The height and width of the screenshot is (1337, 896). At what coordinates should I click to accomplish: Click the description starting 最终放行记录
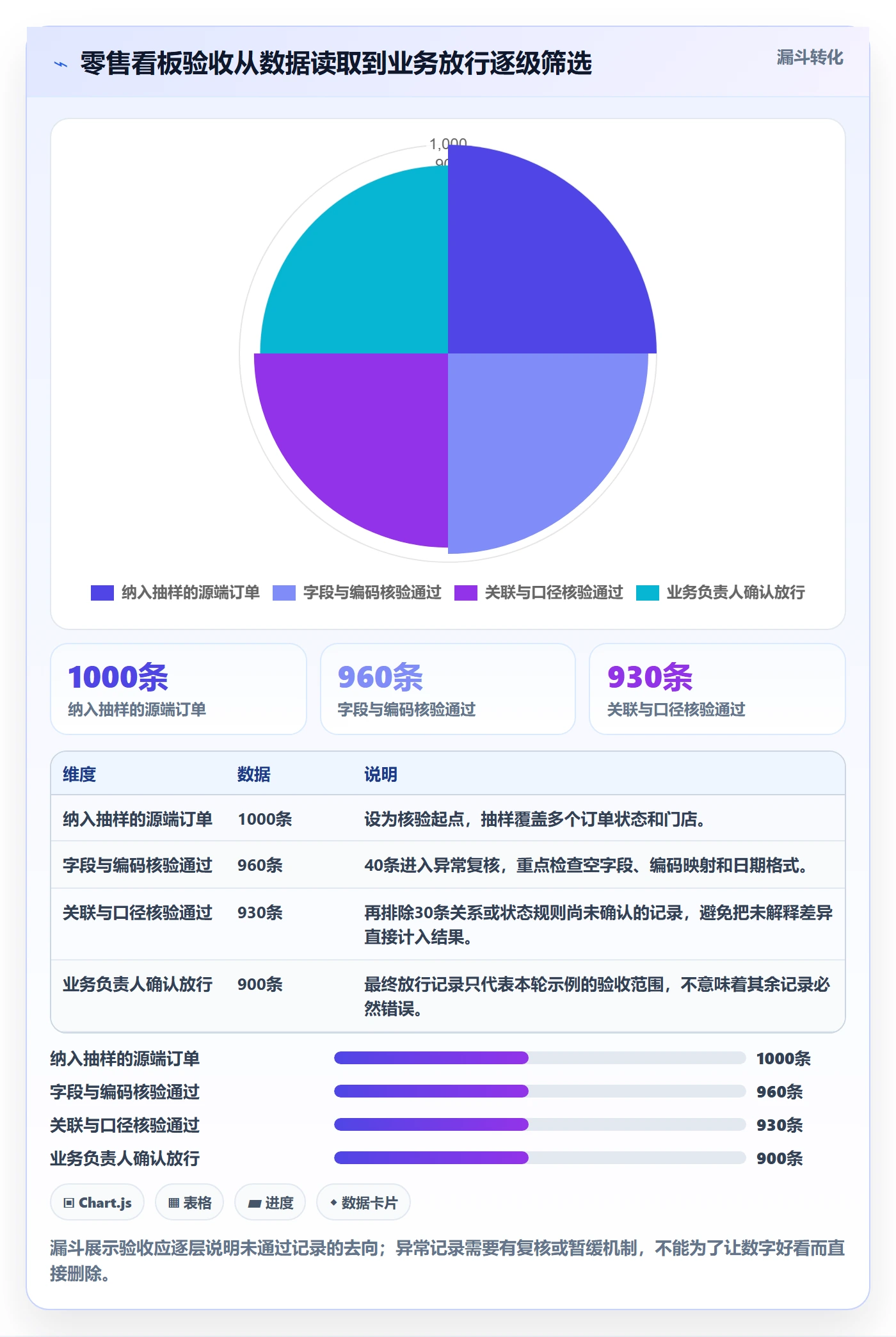tap(597, 996)
